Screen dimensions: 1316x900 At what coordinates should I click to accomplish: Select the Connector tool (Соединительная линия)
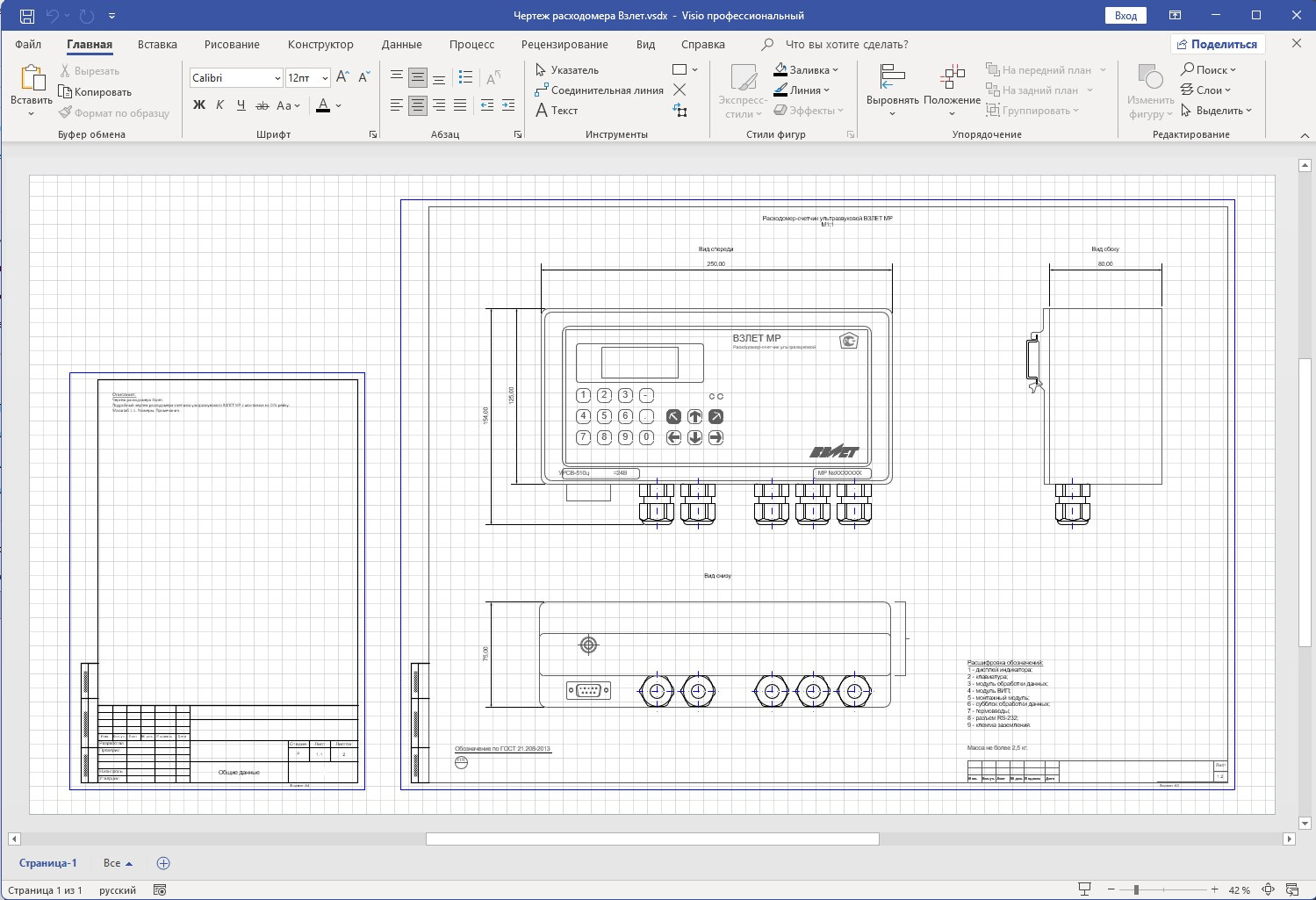tap(599, 90)
